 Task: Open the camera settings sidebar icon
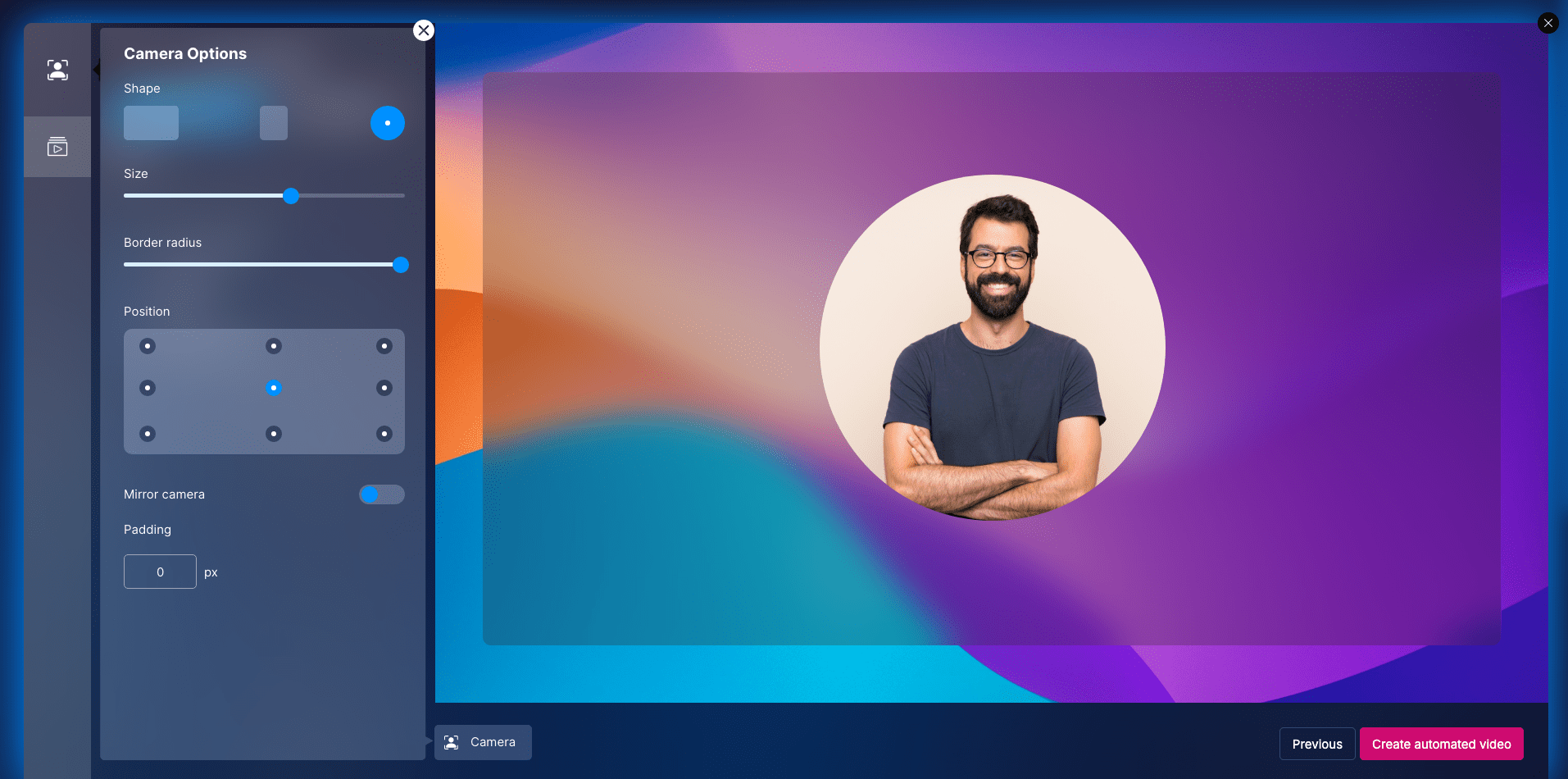point(57,70)
